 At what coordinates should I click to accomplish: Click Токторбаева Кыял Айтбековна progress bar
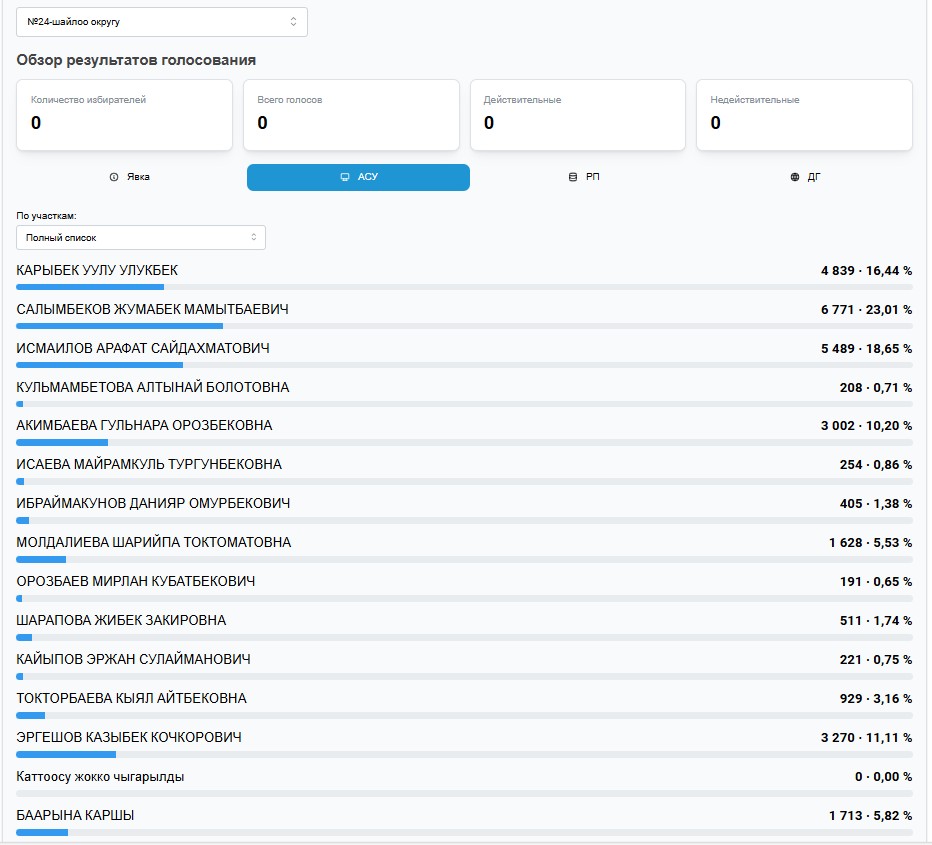coord(464,715)
